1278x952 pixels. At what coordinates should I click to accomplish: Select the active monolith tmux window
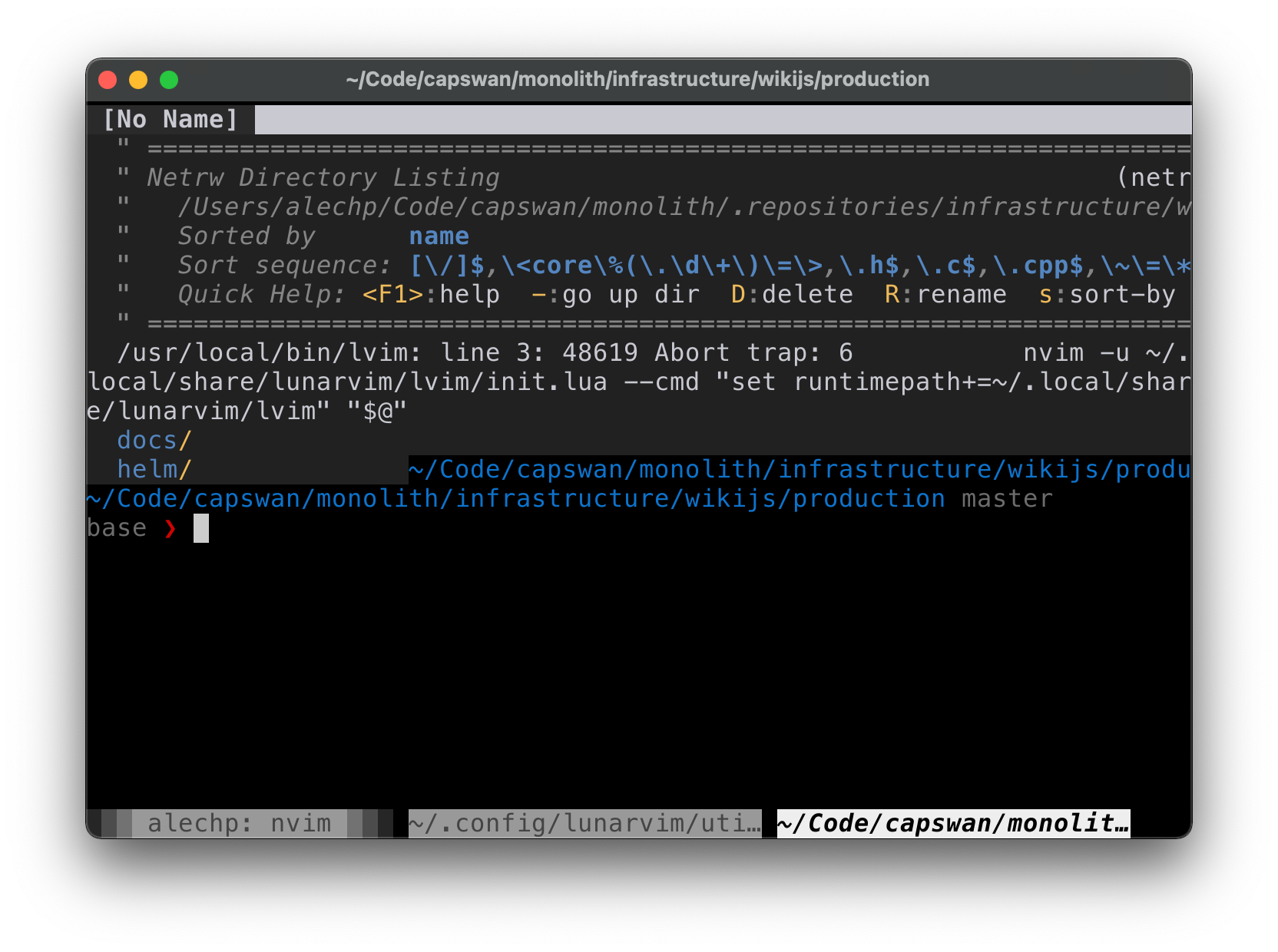pyautogui.click(x=950, y=822)
